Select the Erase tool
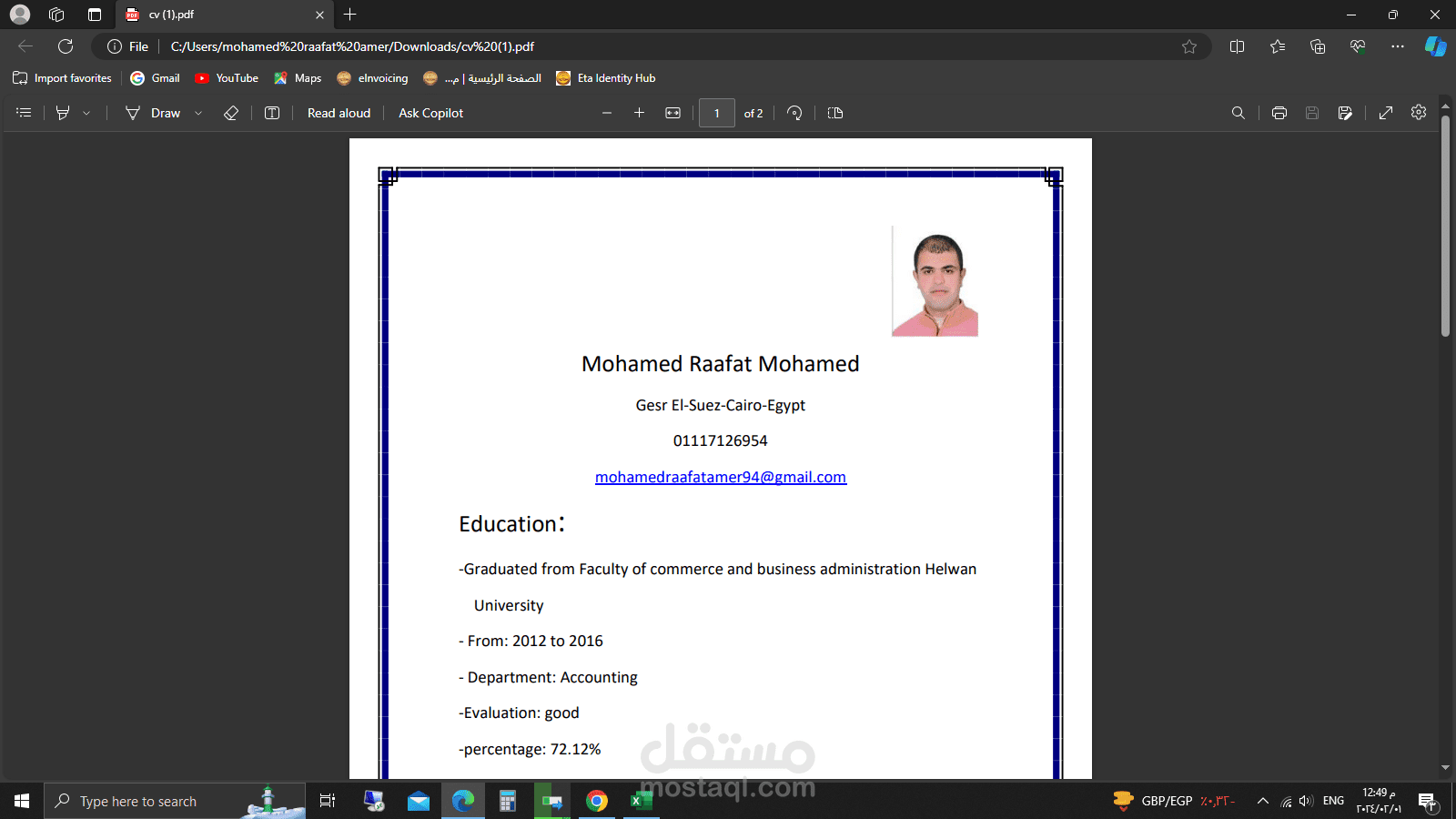The height and width of the screenshot is (819, 1456). click(231, 113)
